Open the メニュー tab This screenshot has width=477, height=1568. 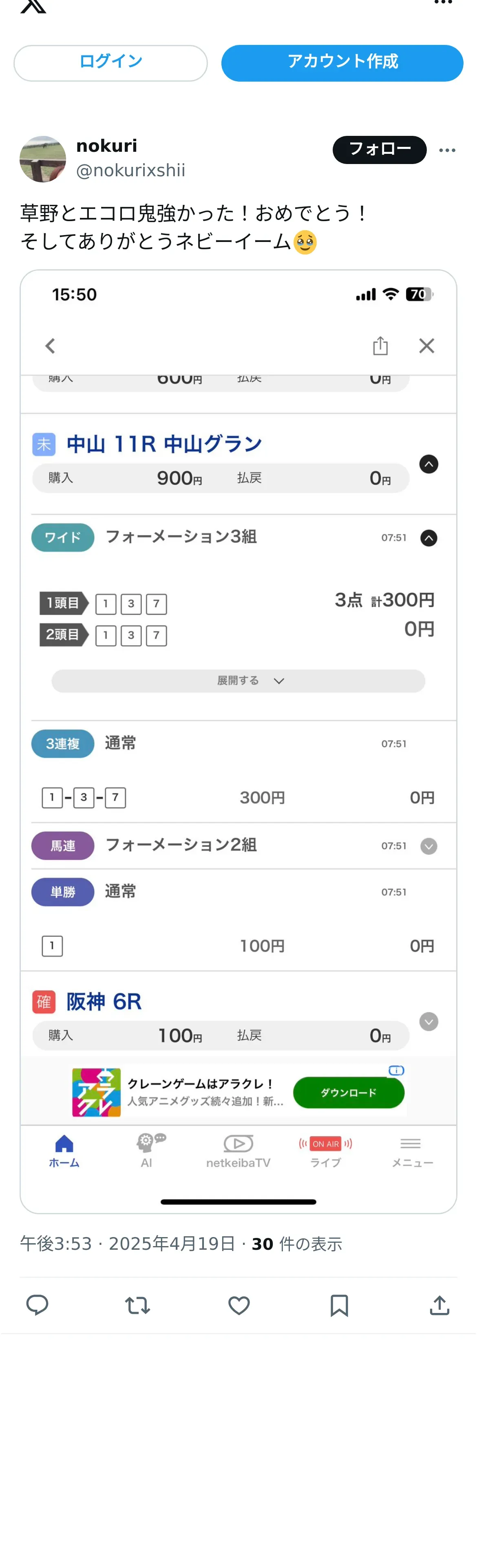click(412, 1151)
